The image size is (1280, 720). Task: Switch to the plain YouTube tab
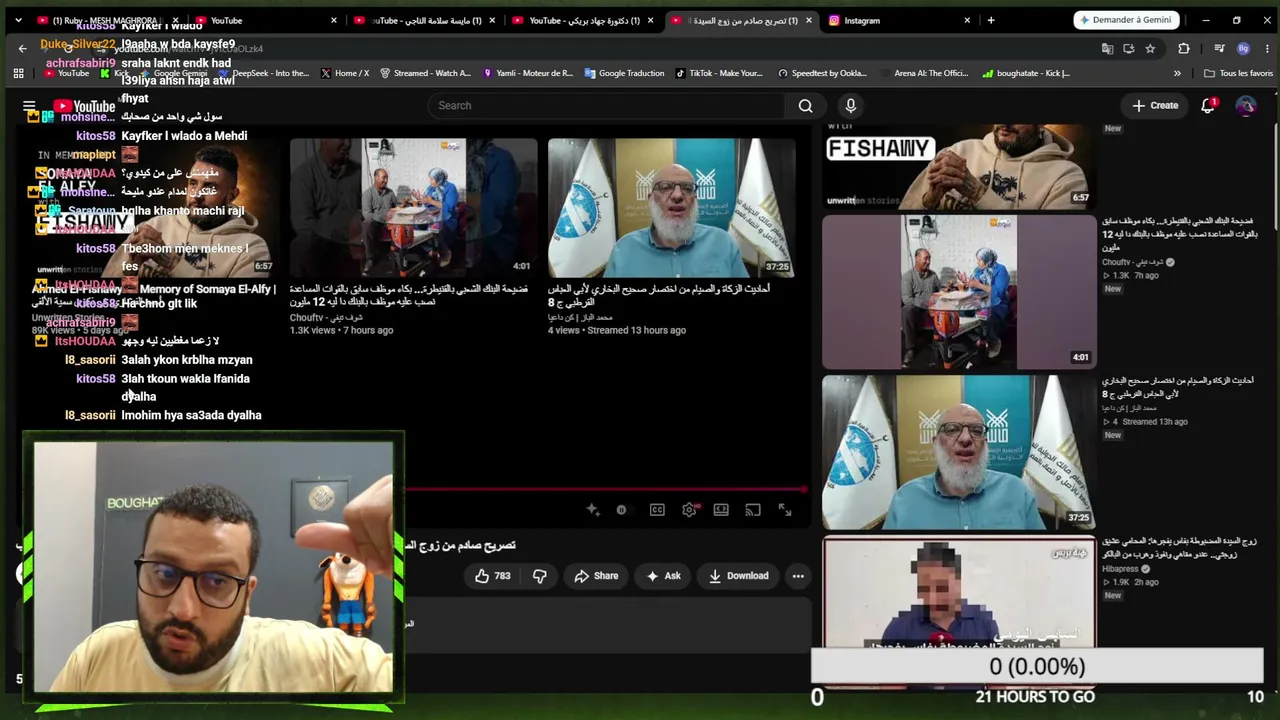[x=265, y=20]
